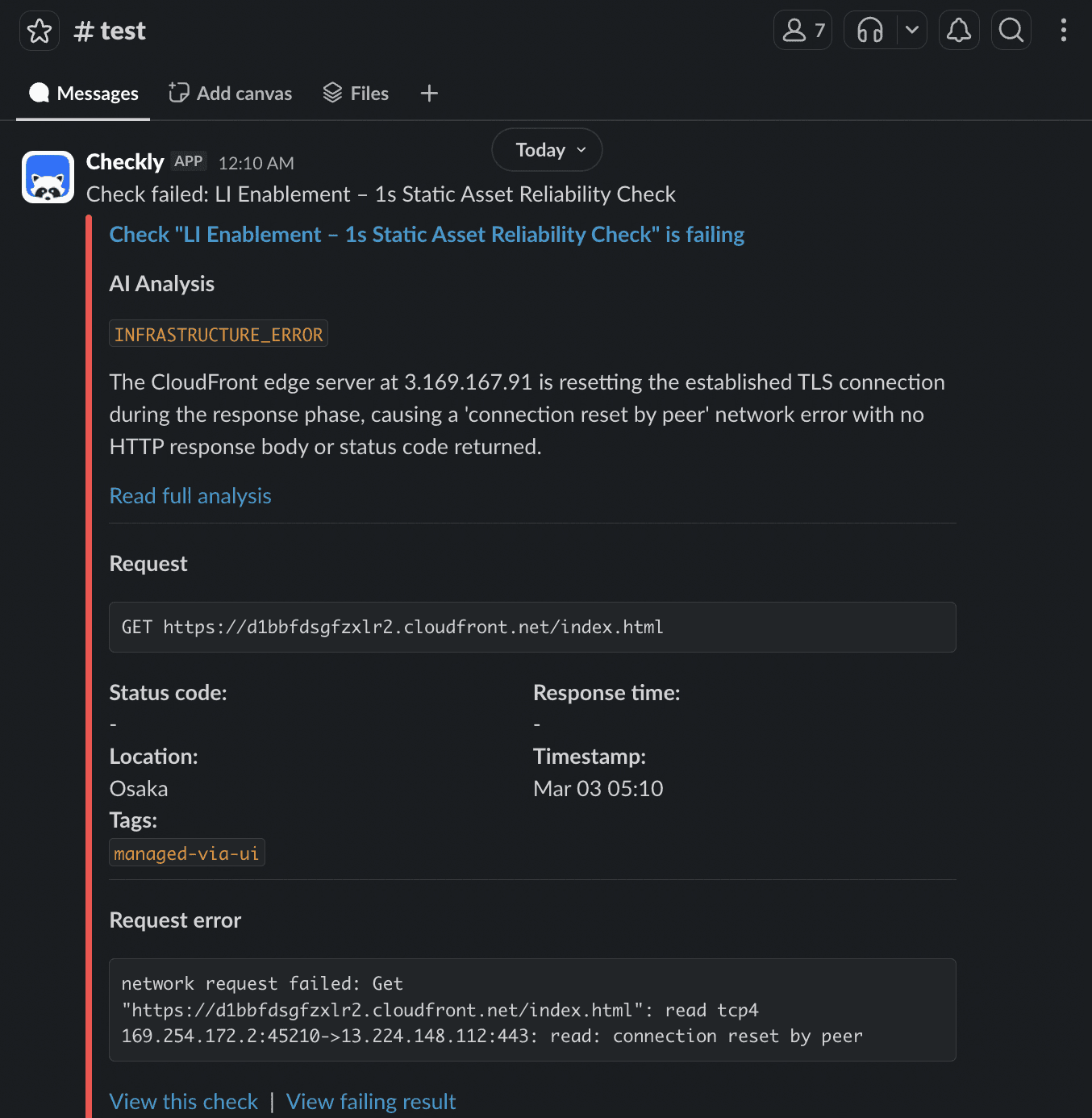
Task: Open channel notification preferences bell
Action: pyautogui.click(x=958, y=30)
